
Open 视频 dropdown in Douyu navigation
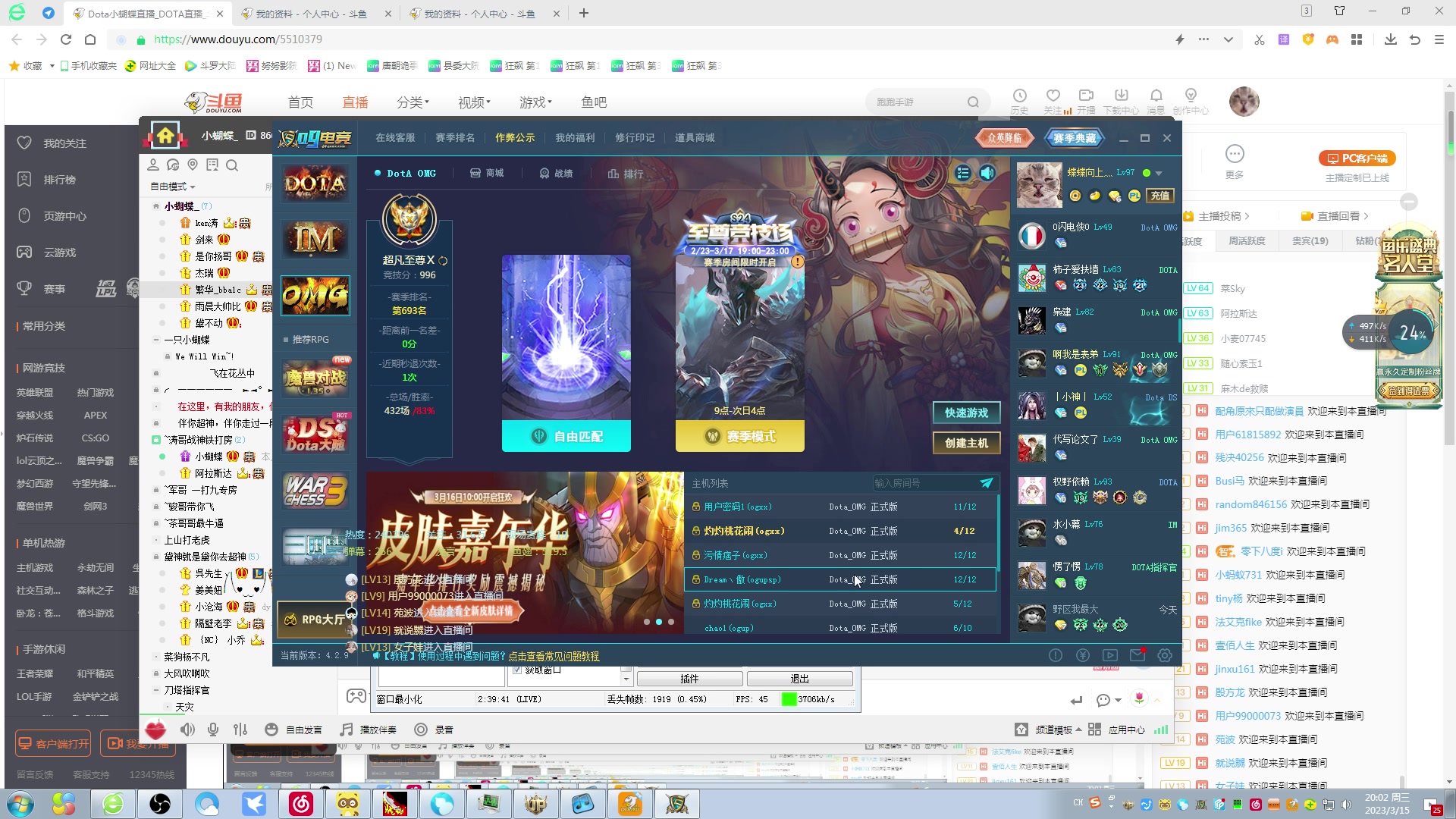click(x=474, y=102)
